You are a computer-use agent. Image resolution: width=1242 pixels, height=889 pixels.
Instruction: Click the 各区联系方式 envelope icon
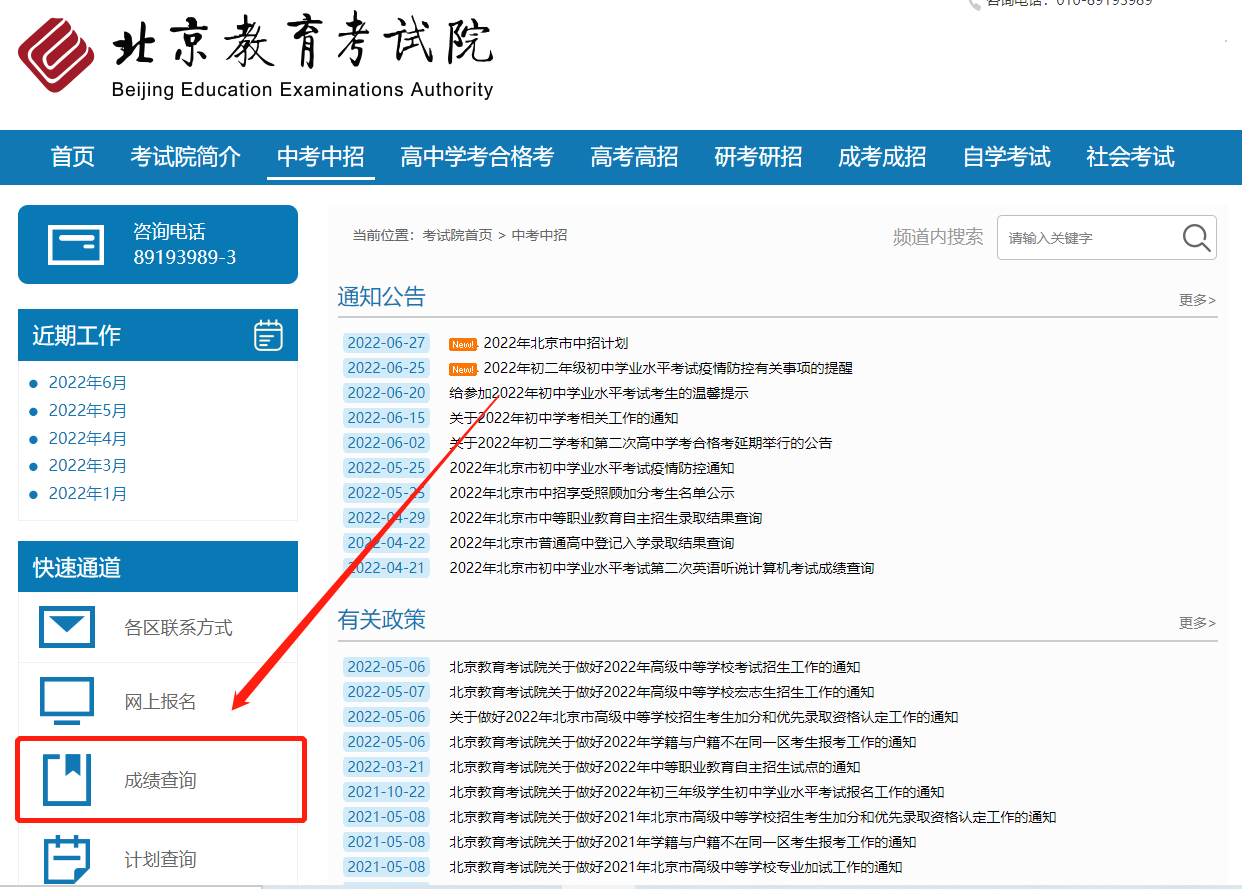pos(67,627)
